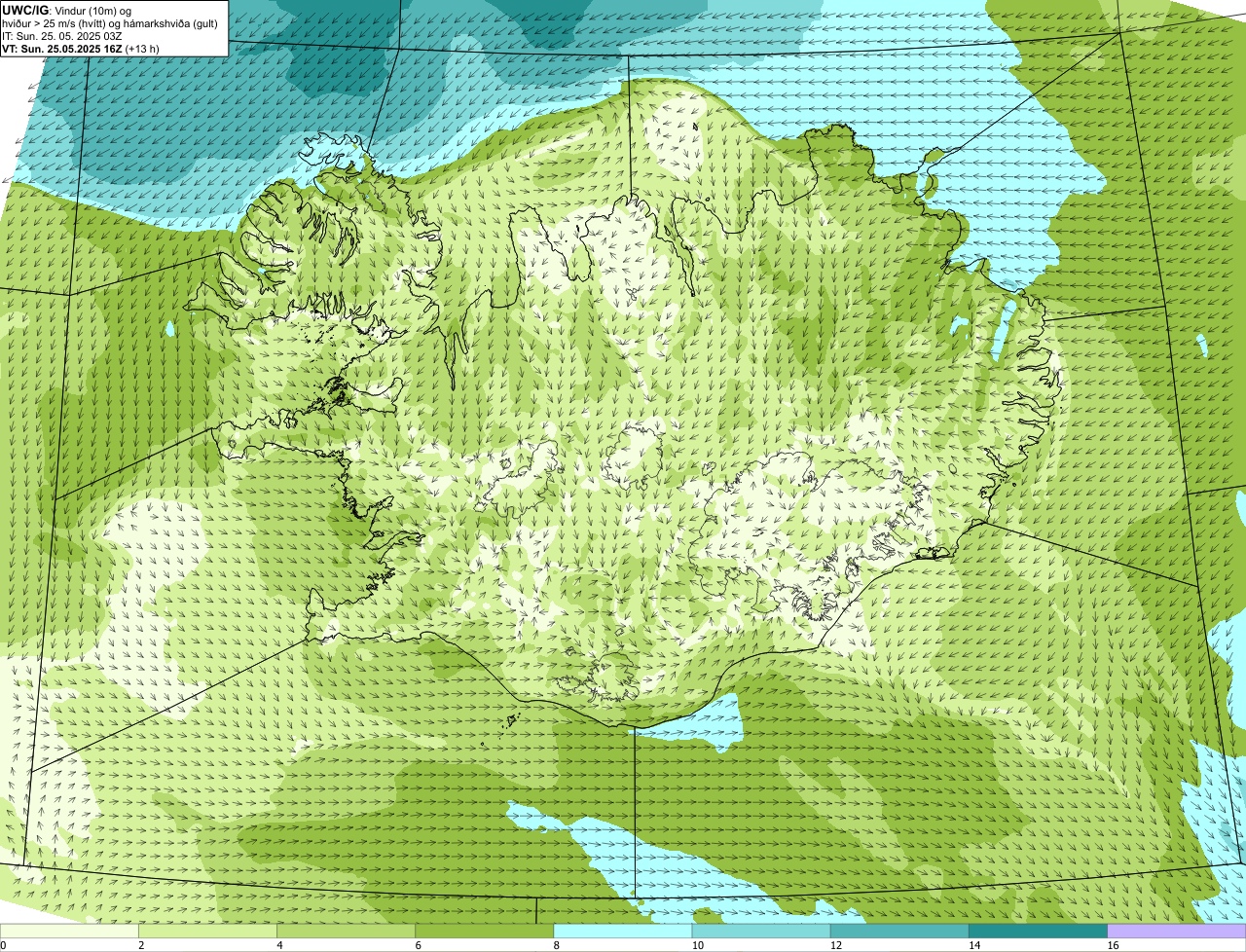This screenshot has height=952, width=1246.
Task: Click the title line 'UWC/IG: Vindur (10m) og'
Action: coord(67,10)
